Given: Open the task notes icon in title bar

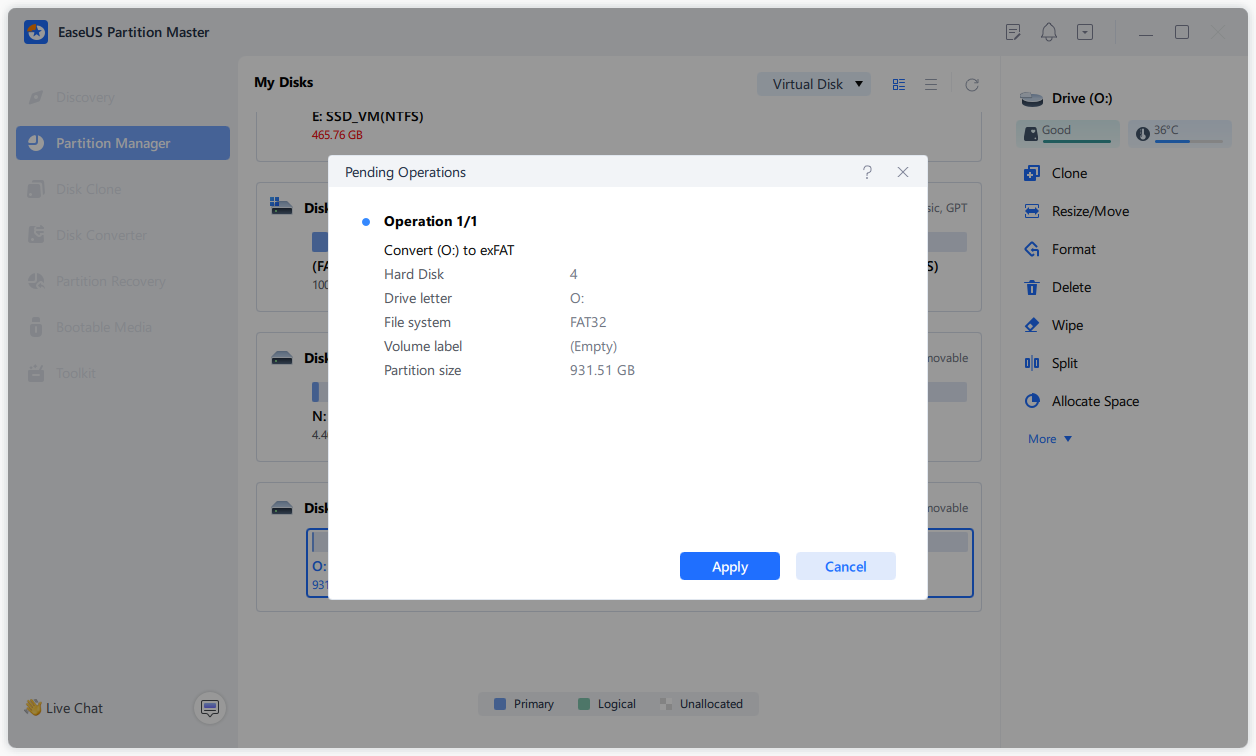Looking at the screenshot, I should coord(1013,32).
